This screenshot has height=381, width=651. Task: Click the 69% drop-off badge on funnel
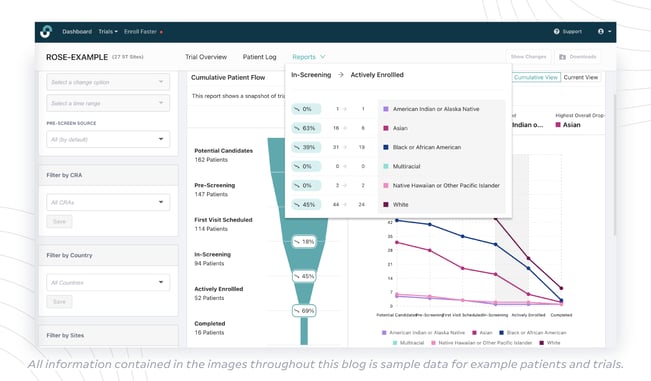point(304,310)
